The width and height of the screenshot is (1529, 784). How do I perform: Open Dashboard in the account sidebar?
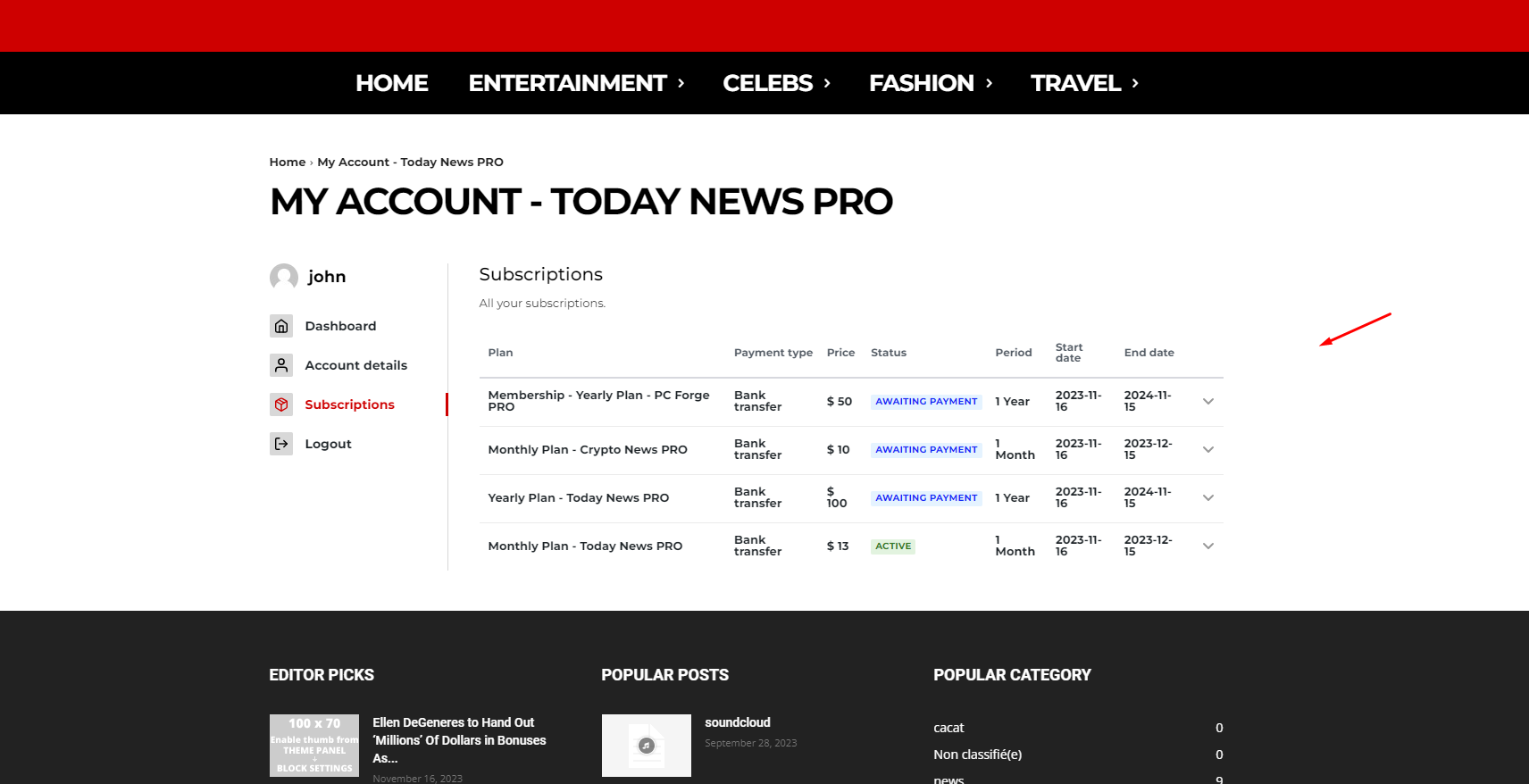coord(340,326)
